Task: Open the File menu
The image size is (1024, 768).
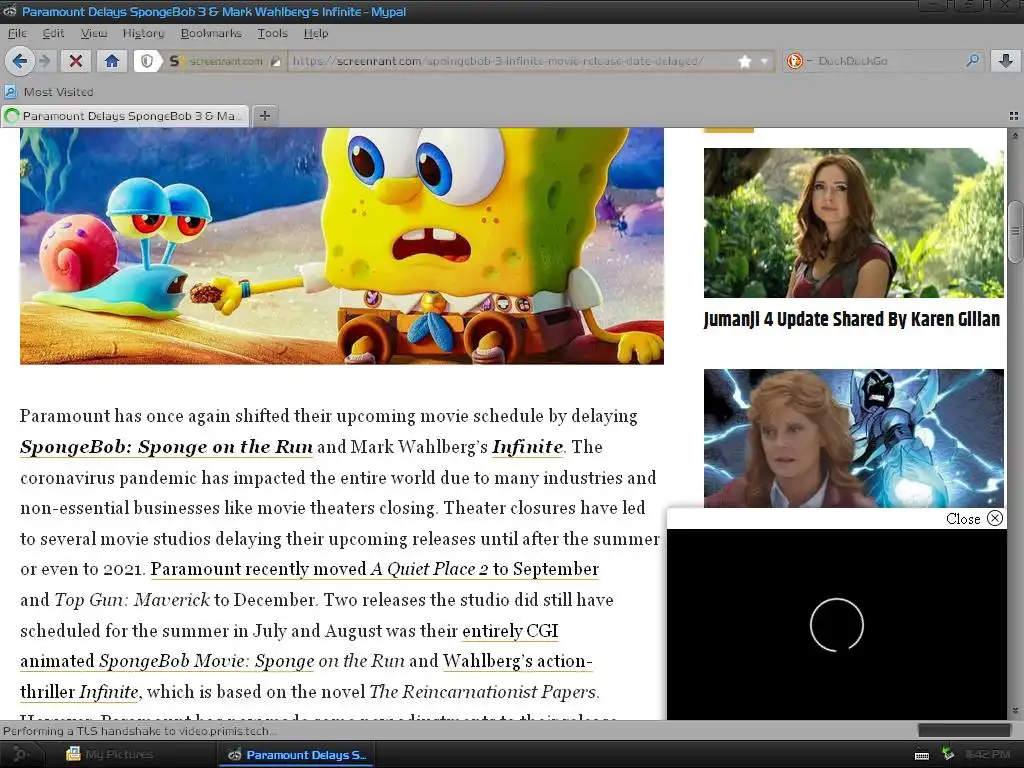Action: tap(17, 33)
